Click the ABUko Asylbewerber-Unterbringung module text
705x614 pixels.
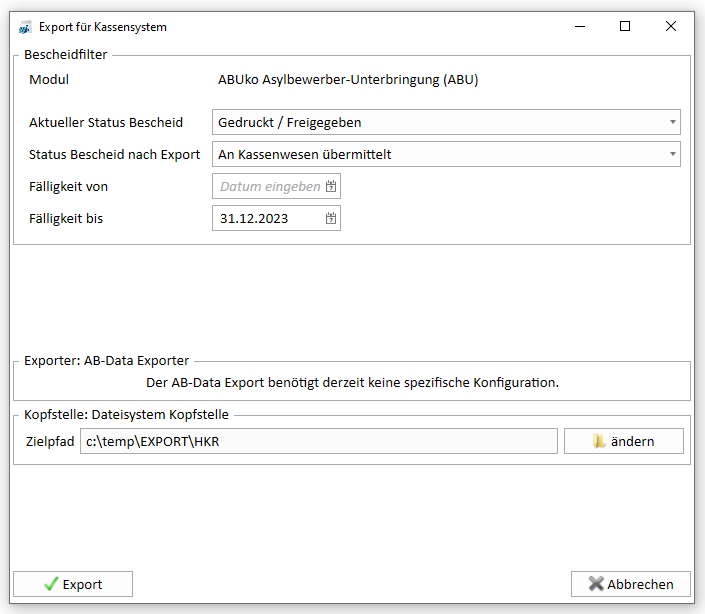(x=348, y=80)
